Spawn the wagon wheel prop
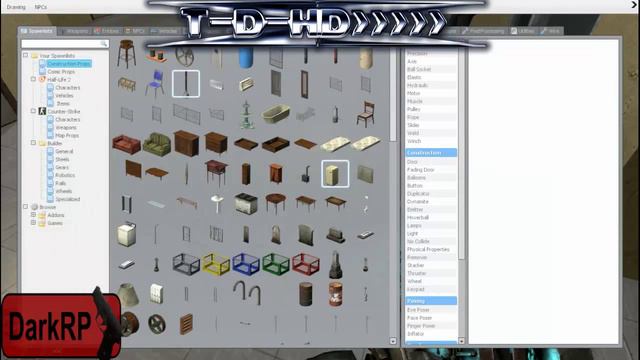 pyautogui.click(x=184, y=57)
